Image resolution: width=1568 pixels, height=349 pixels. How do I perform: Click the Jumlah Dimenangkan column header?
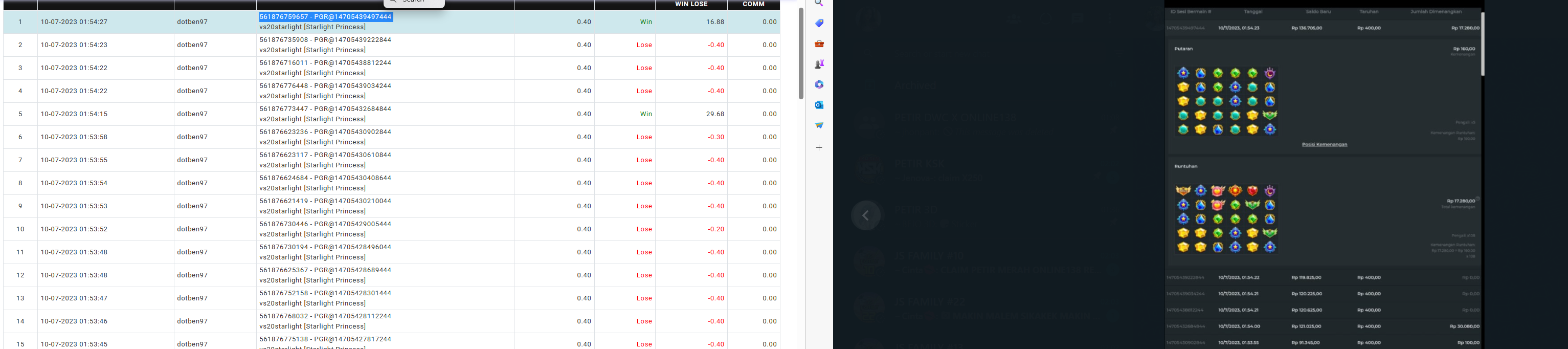pyautogui.click(x=1436, y=12)
